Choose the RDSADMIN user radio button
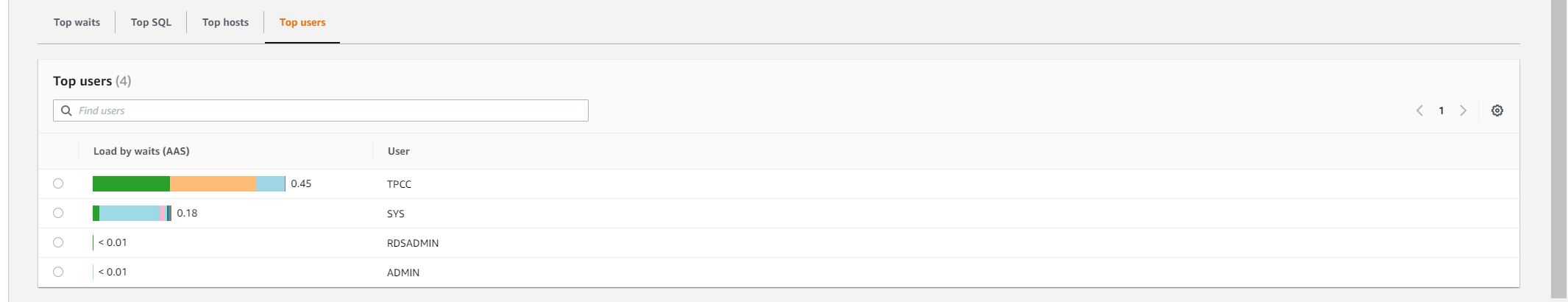Image resolution: width=1568 pixels, height=302 pixels. click(x=58, y=242)
